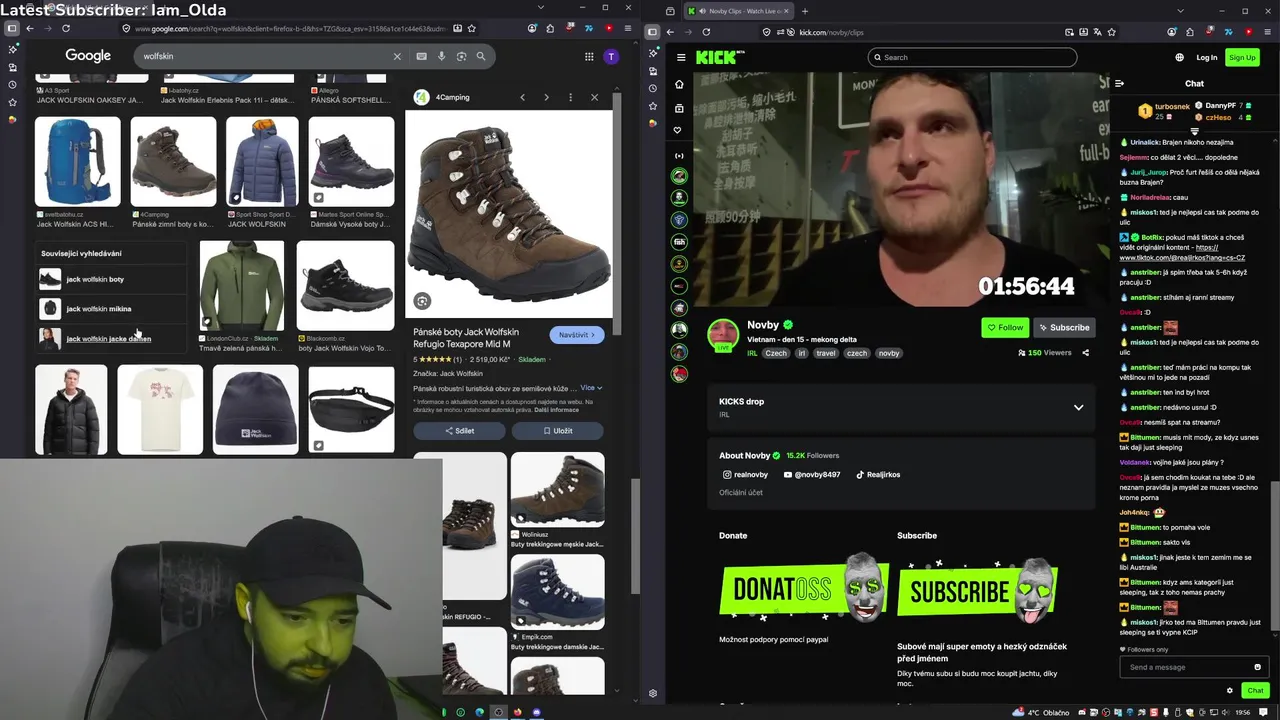Open emote picker in chat input
This screenshot has width=1280, height=720.
tap(1257, 667)
